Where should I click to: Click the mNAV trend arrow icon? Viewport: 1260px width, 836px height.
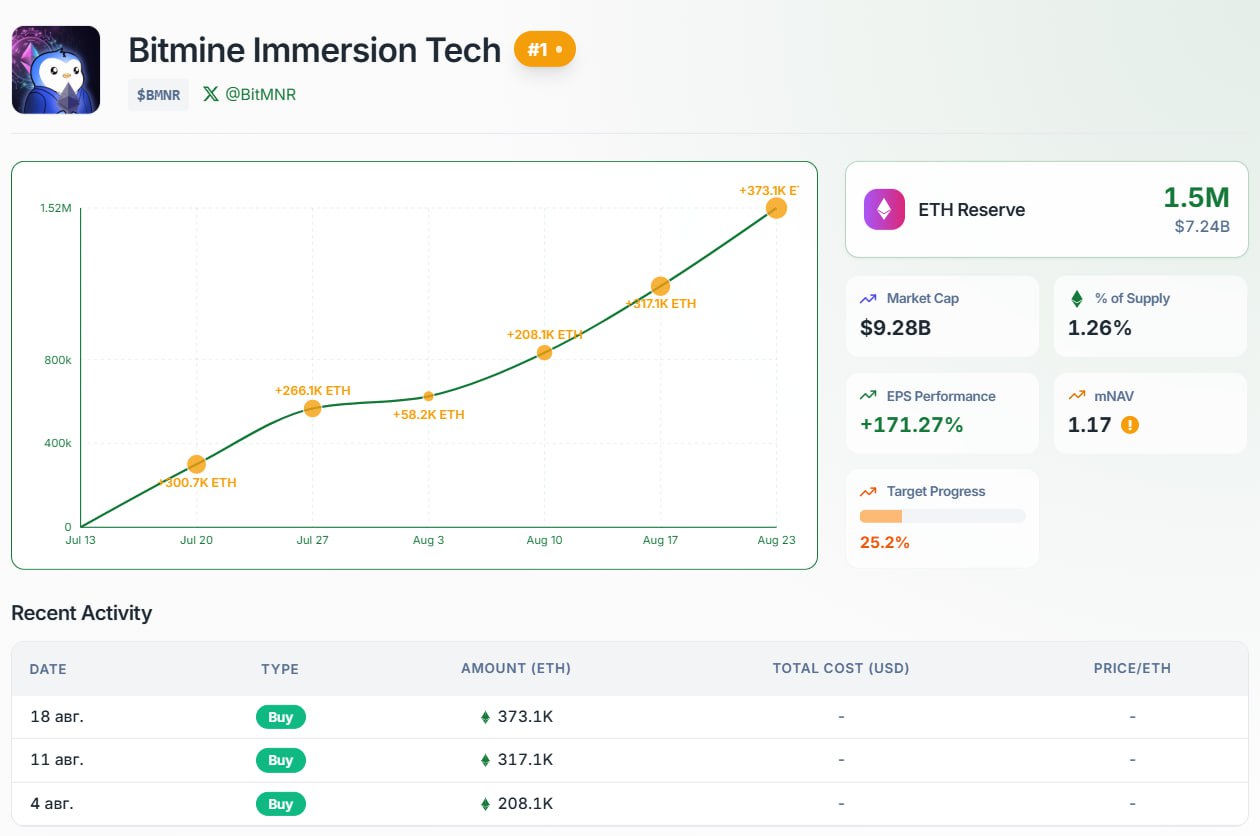click(x=1077, y=396)
